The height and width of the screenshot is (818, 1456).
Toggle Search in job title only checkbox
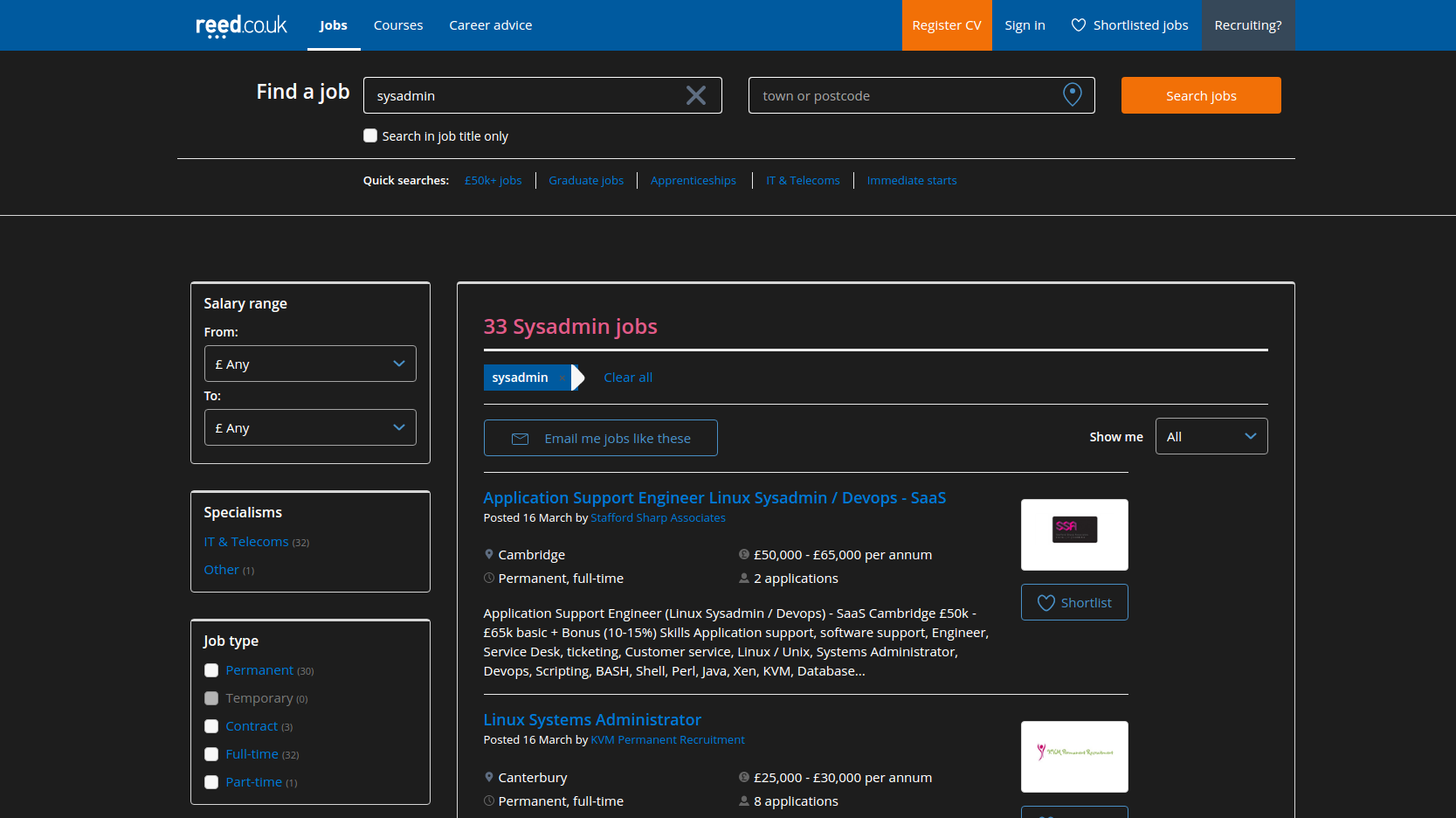pyautogui.click(x=370, y=135)
